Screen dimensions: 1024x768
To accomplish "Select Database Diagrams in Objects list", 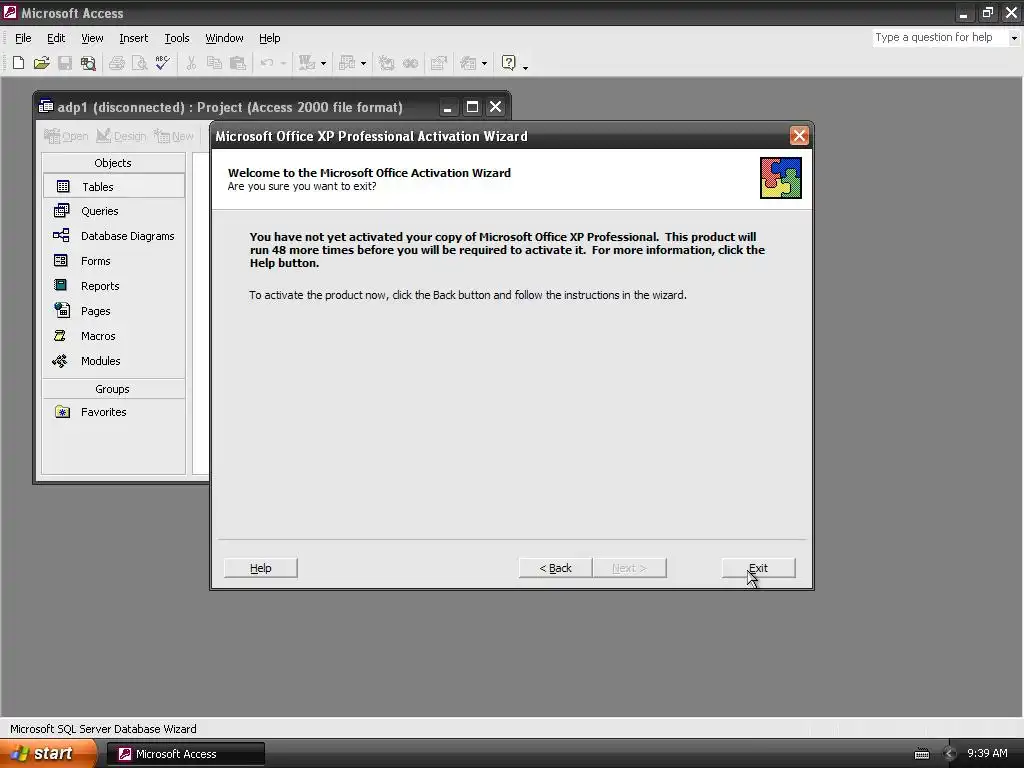I will [114, 236].
